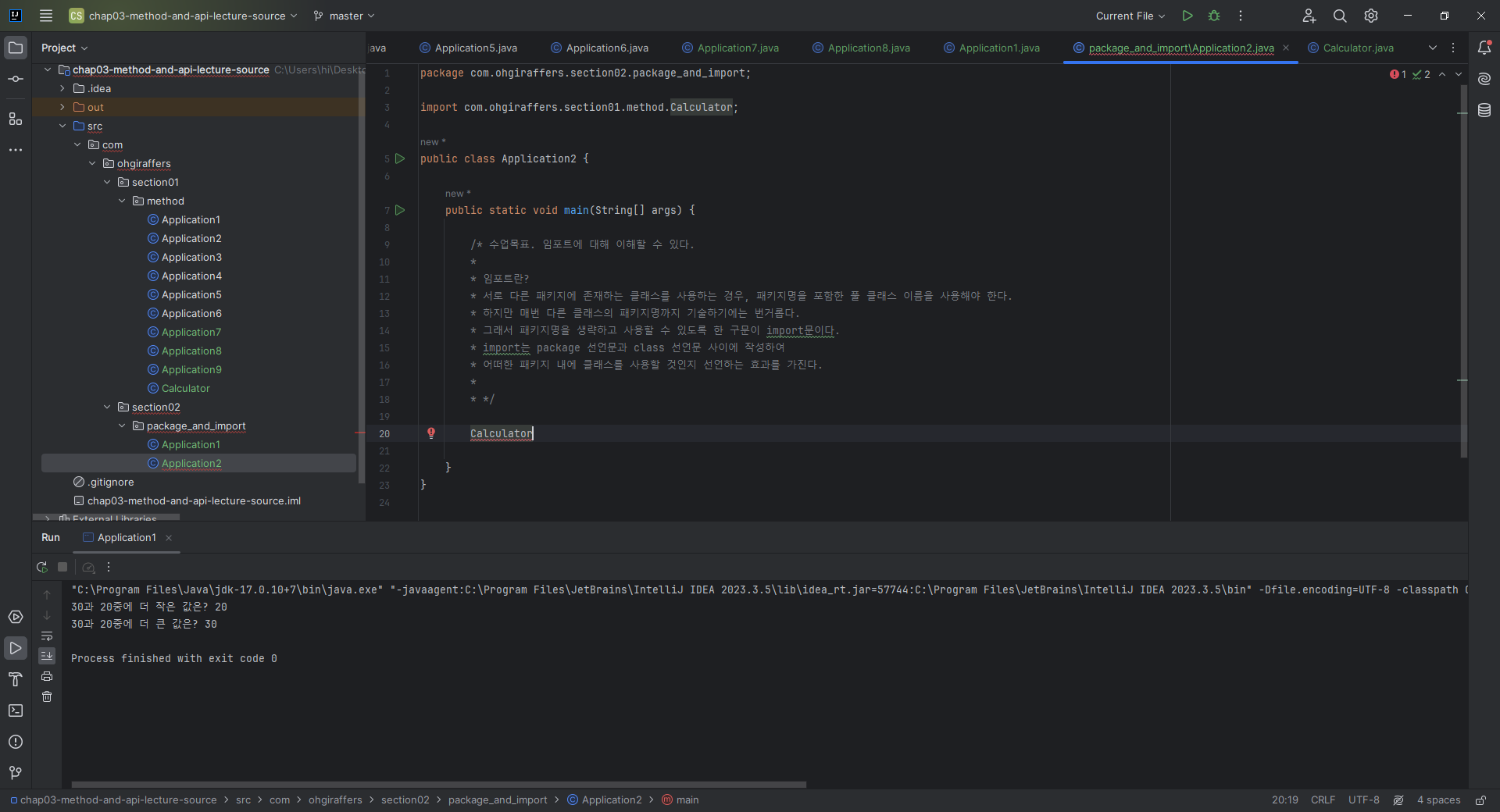Open Notifications bell panel
This screenshot has width=1500, height=812.
pyautogui.click(x=1484, y=48)
